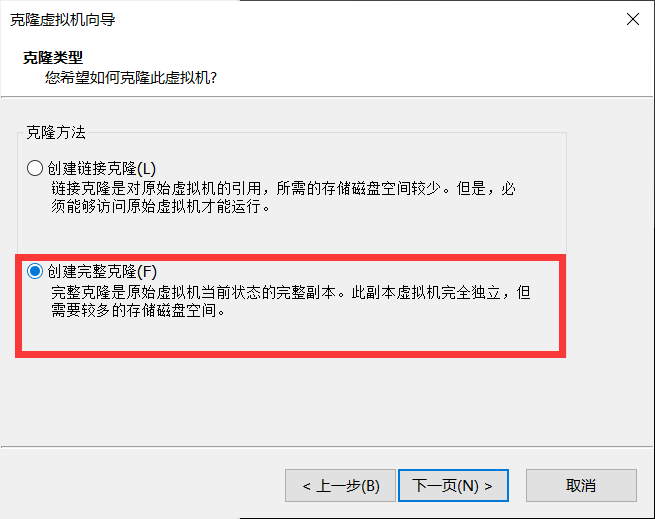The image size is (655, 519).
Task: Select the 创建完整克隆(F) radio button
Action: [35, 271]
